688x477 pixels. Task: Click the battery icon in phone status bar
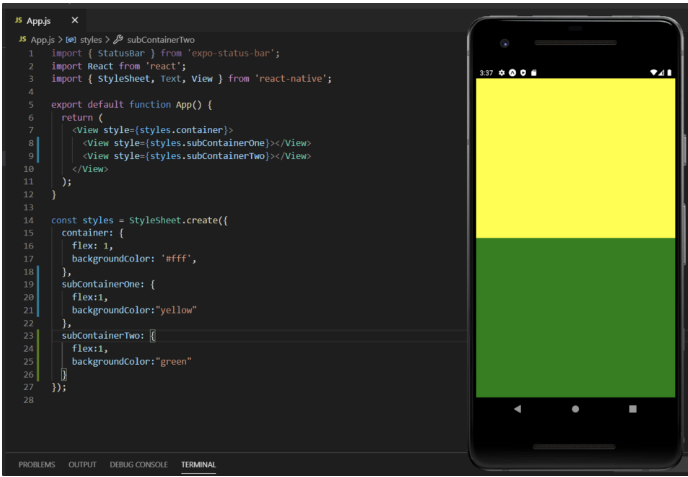coord(669,73)
